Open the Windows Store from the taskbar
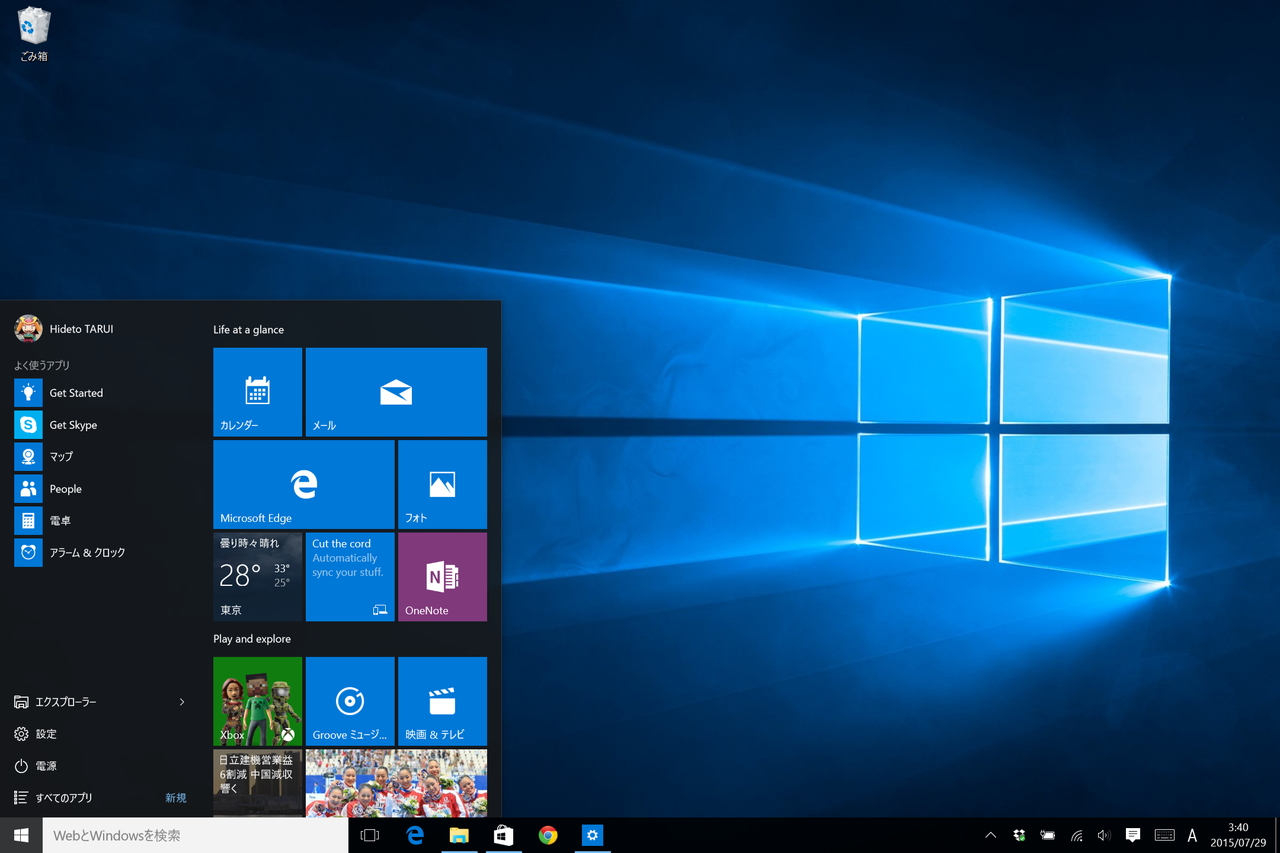Screen dimensions: 1280x853 point(503,835)
